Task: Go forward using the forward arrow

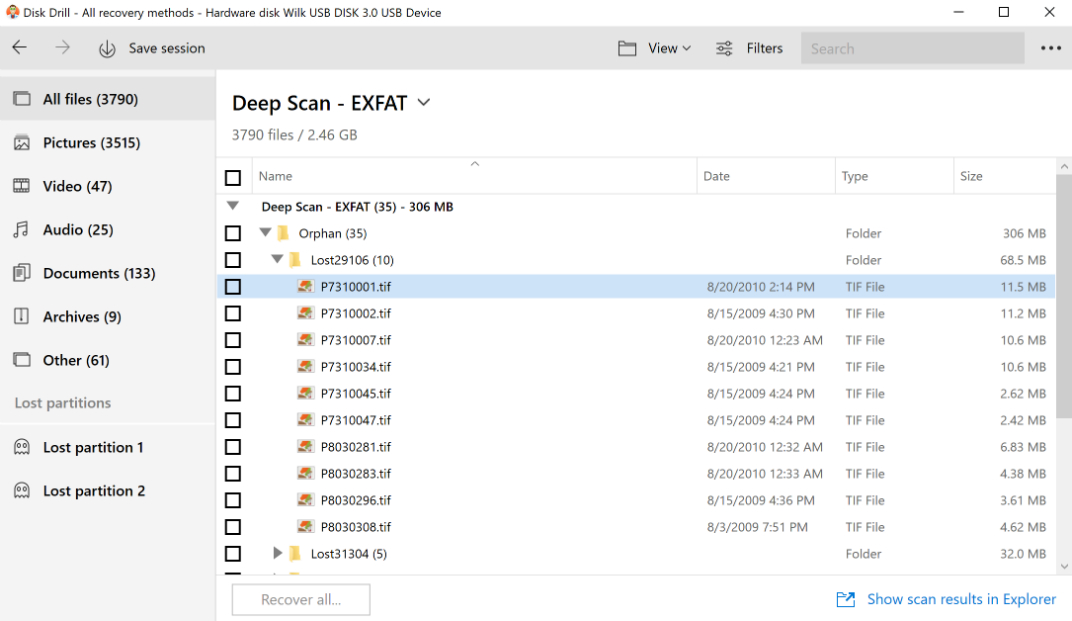Action: pyautogui.click(x=62, y=47)
